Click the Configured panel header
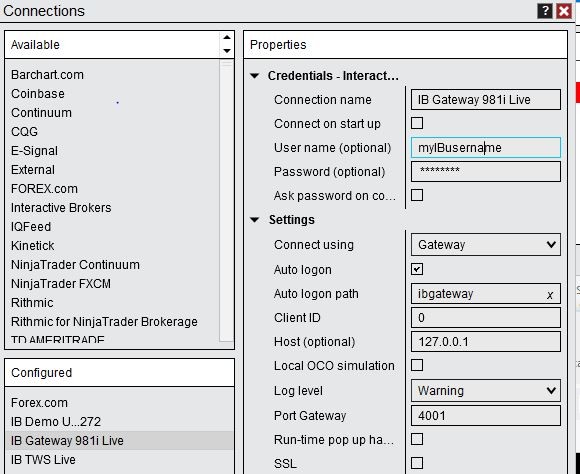 point(119,373)
